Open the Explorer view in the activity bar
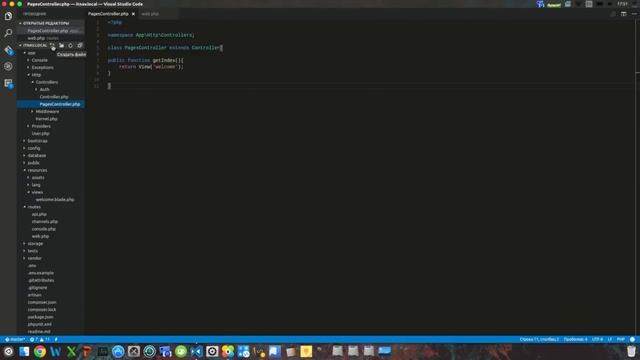The width and height of the screenshot is (640, 360). click(8, 16)
